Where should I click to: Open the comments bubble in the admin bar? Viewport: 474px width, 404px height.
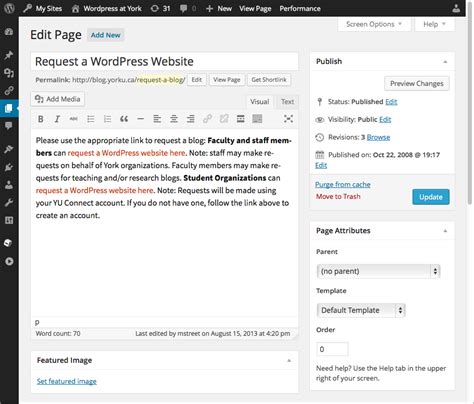(188, 8)
